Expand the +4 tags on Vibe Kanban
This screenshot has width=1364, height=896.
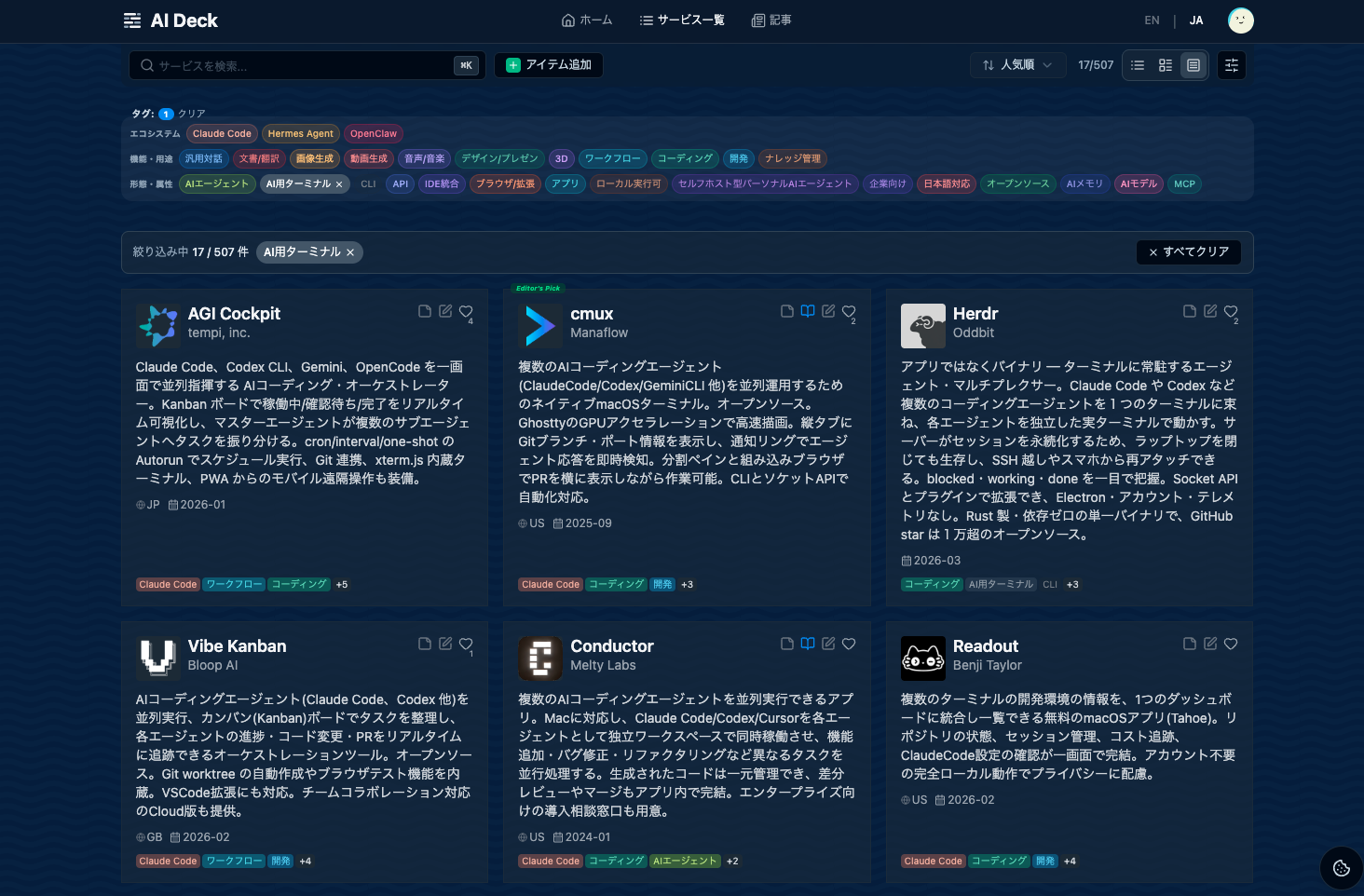(306, 862)
